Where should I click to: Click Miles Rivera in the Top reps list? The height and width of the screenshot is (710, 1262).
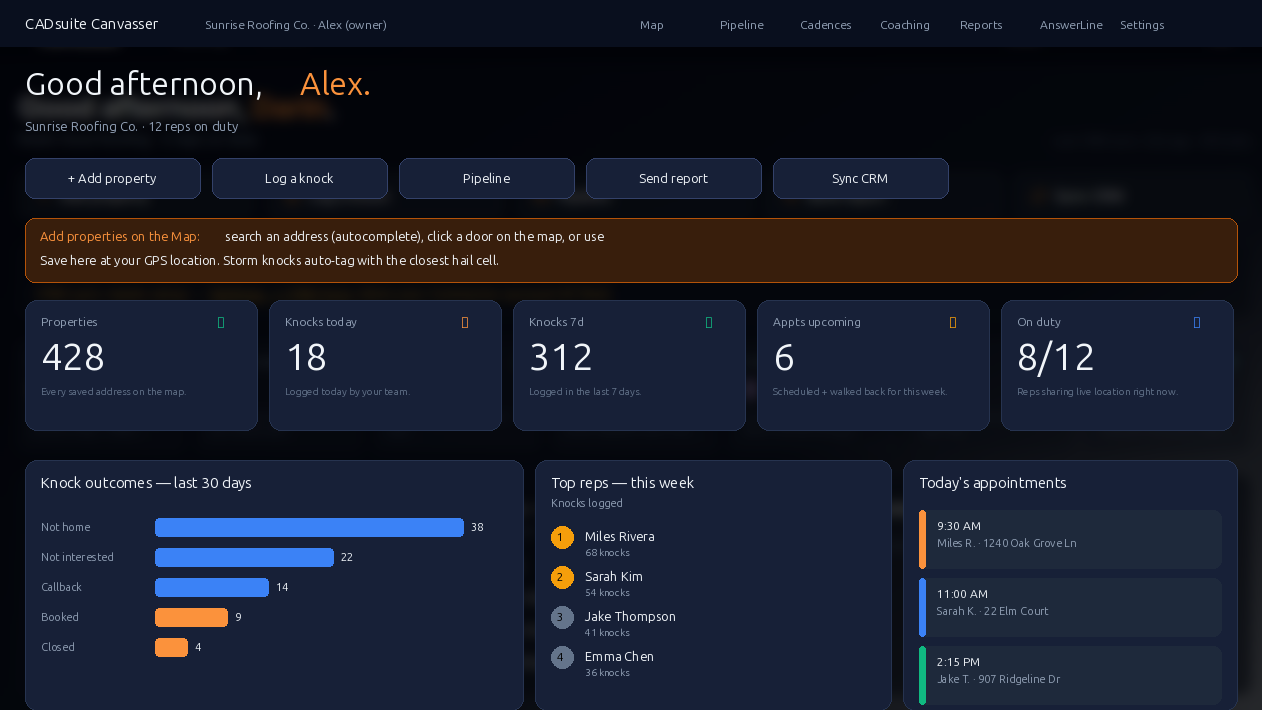[x=620, y=537]
